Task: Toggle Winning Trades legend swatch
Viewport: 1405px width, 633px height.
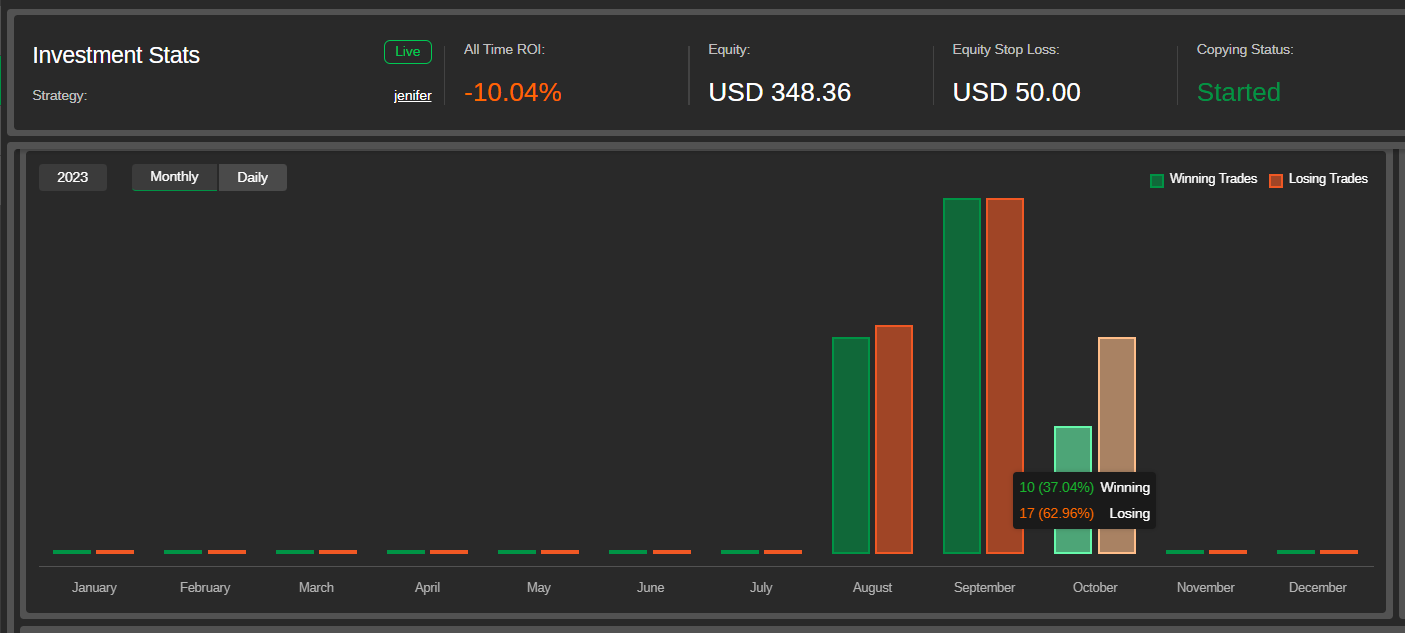Action: [x=1157, y=180]
